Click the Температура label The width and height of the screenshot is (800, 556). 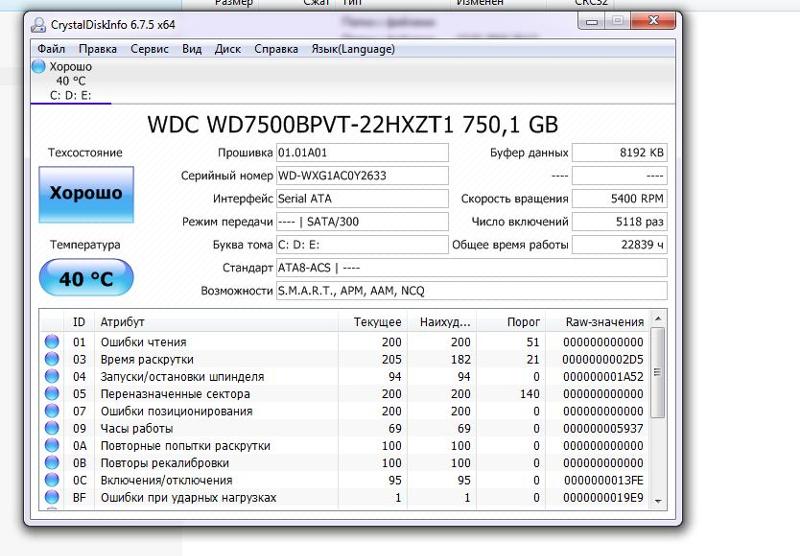pos(85,244)
